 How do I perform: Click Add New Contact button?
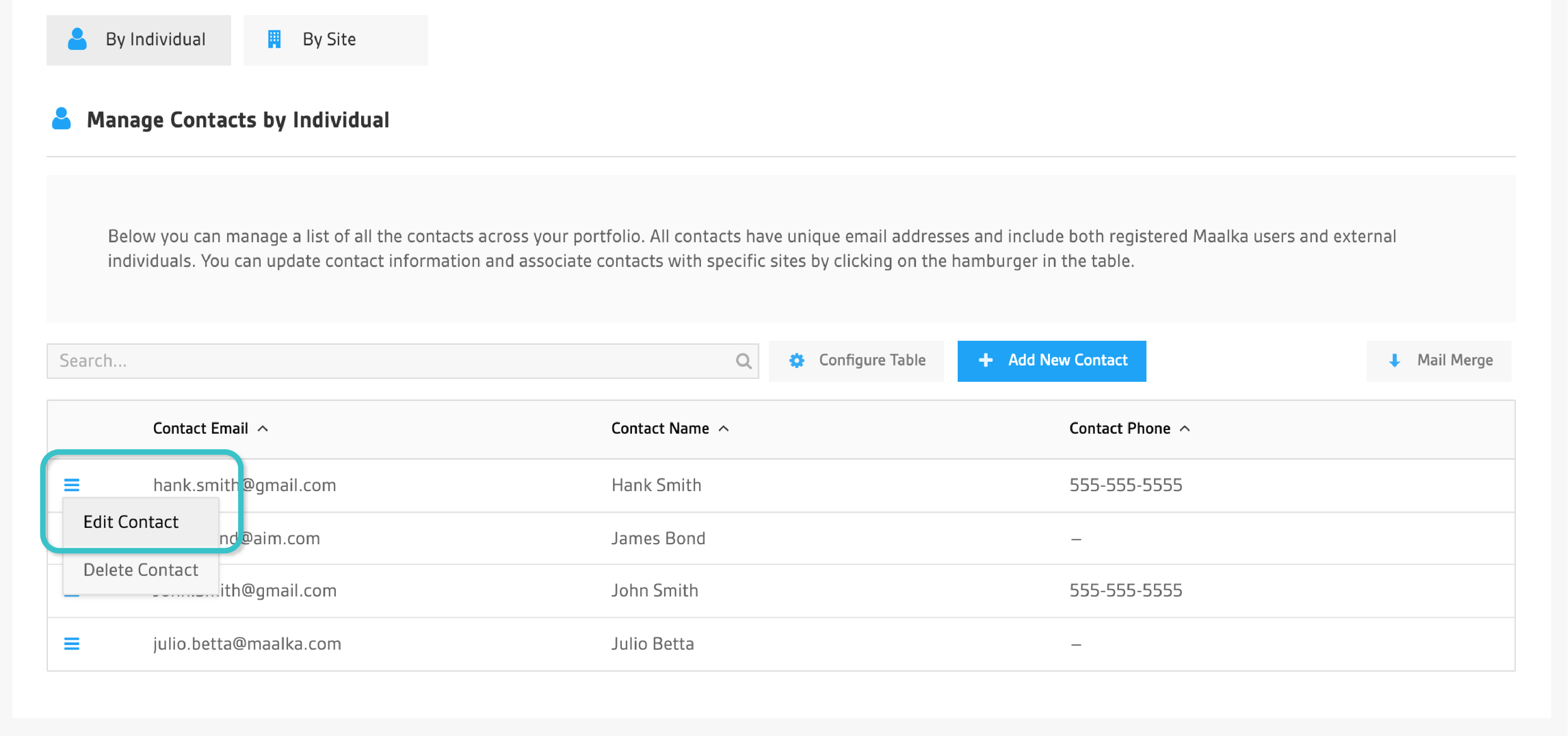click(x=1051, y=361)
